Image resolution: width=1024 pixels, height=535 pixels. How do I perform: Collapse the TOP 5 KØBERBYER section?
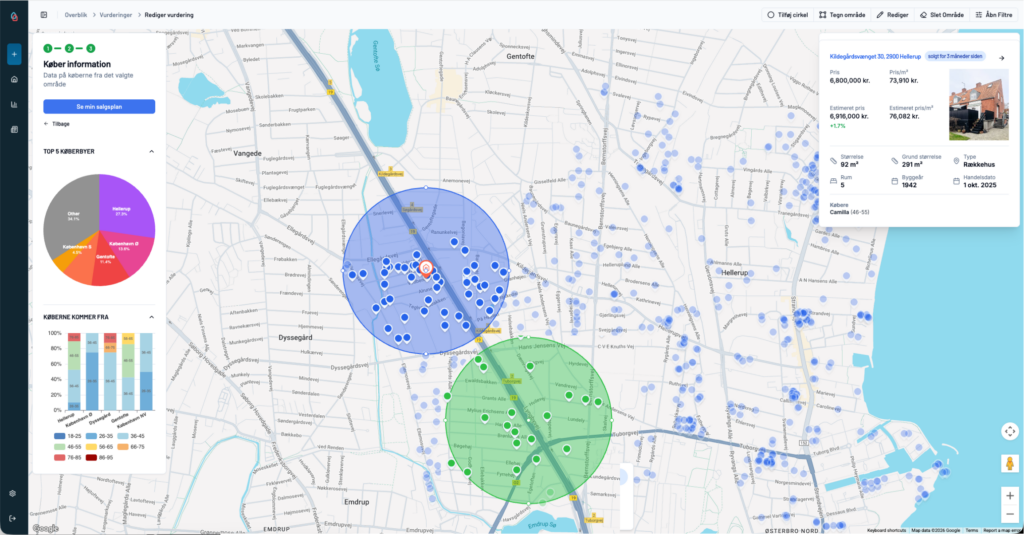click(x=151, y=151)
